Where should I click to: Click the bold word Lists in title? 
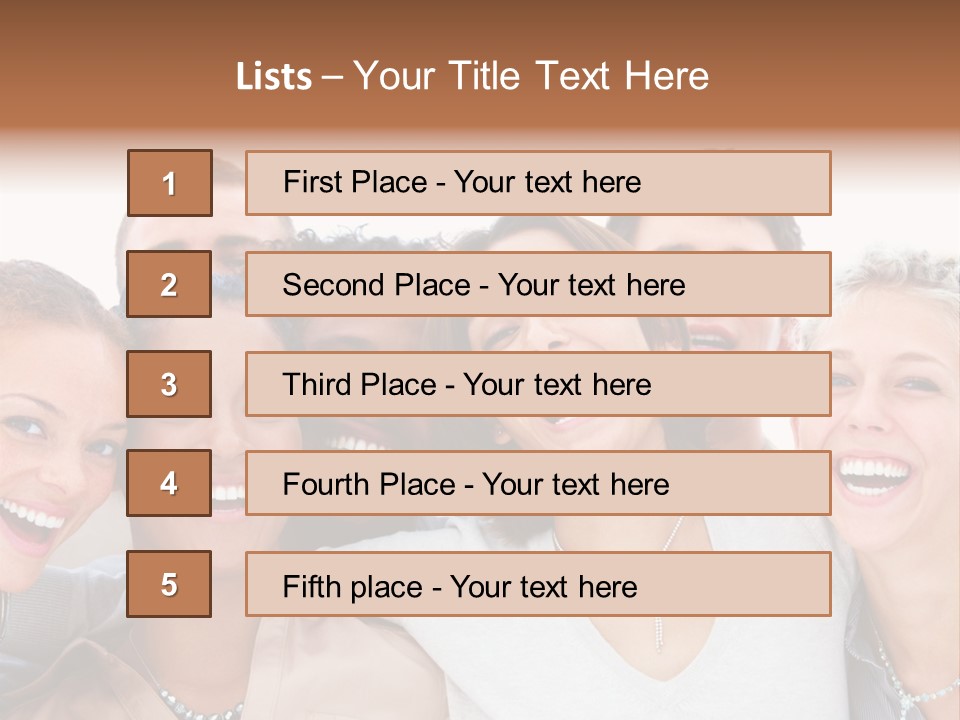(274, 77)
